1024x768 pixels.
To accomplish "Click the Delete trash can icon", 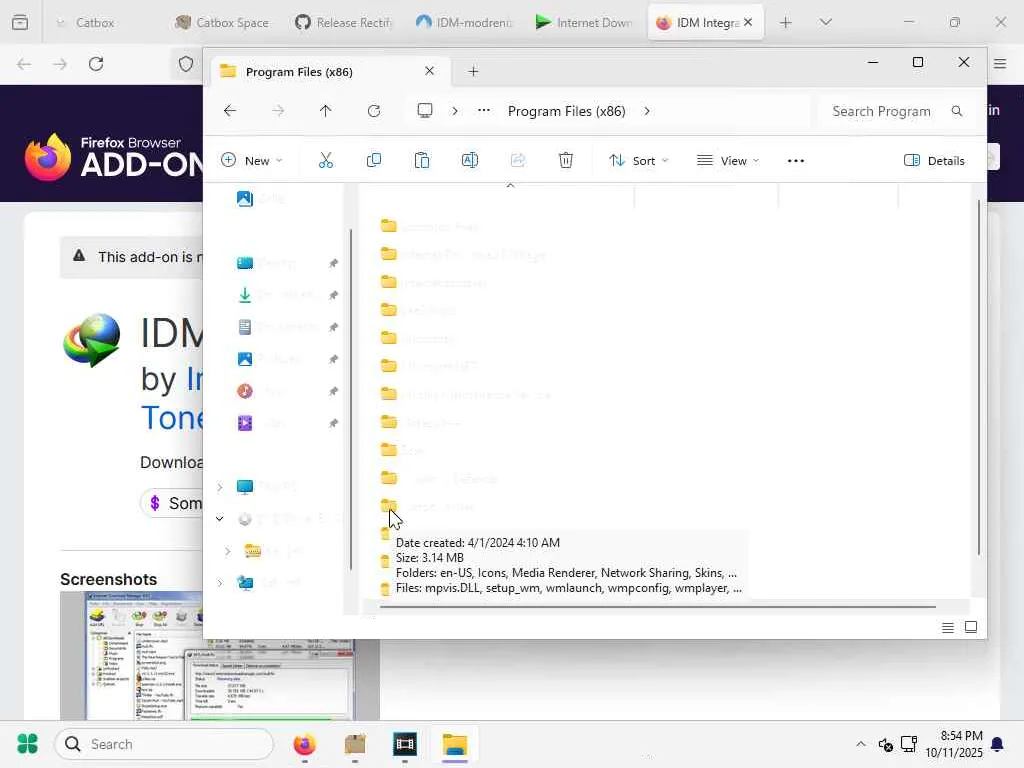I will pos(566,161).
